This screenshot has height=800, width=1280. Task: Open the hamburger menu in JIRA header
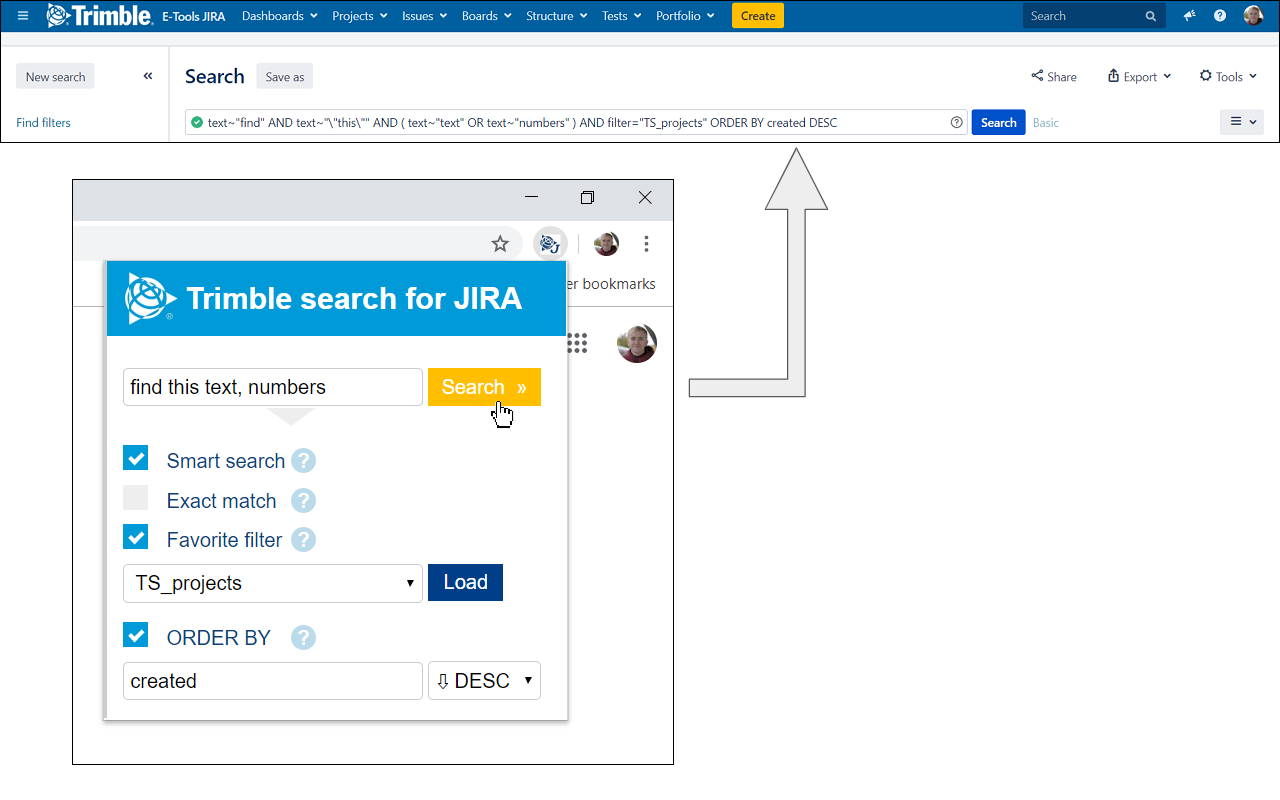[24, 16]
